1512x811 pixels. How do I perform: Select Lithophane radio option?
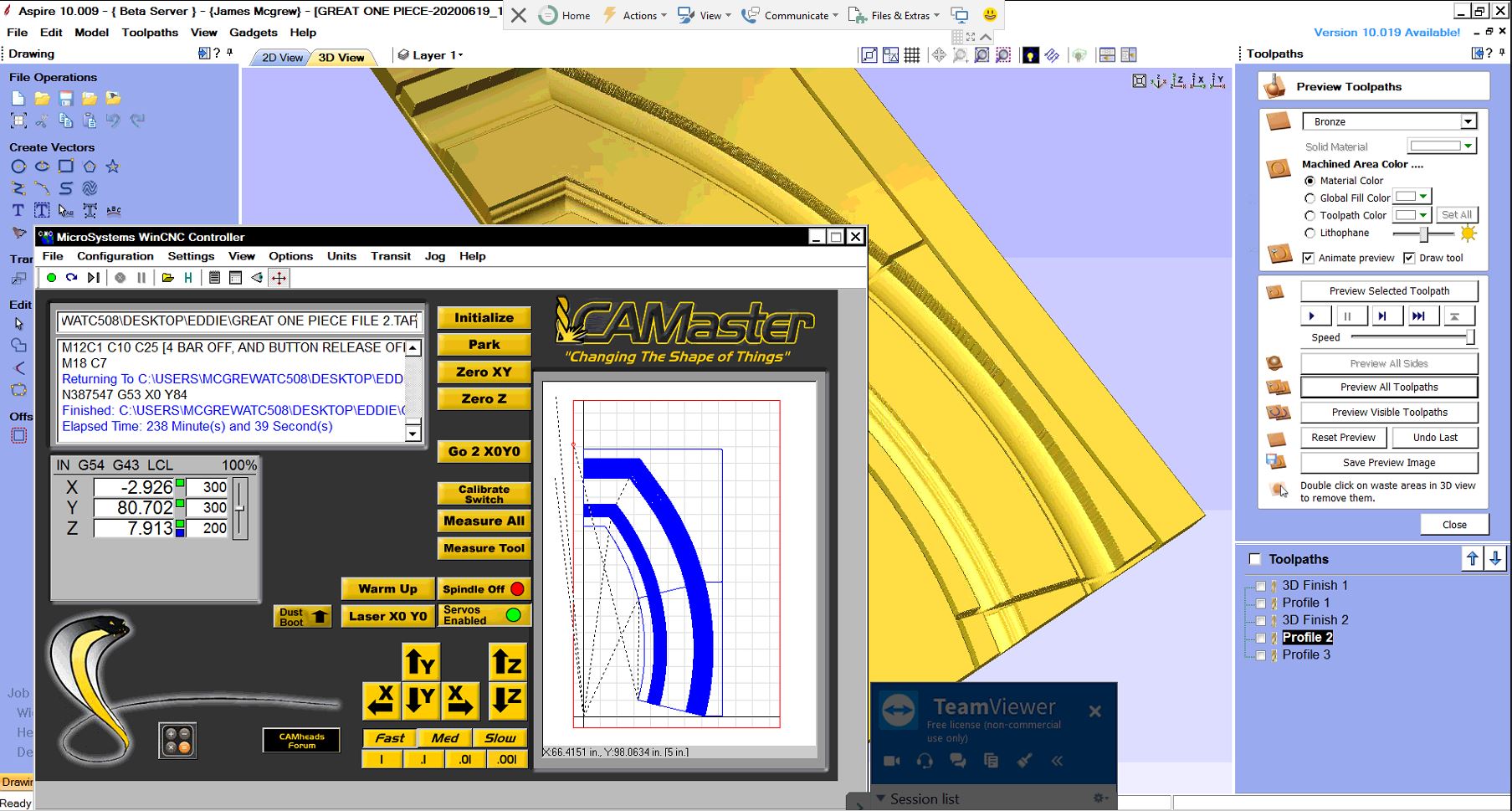(1310, 234)
